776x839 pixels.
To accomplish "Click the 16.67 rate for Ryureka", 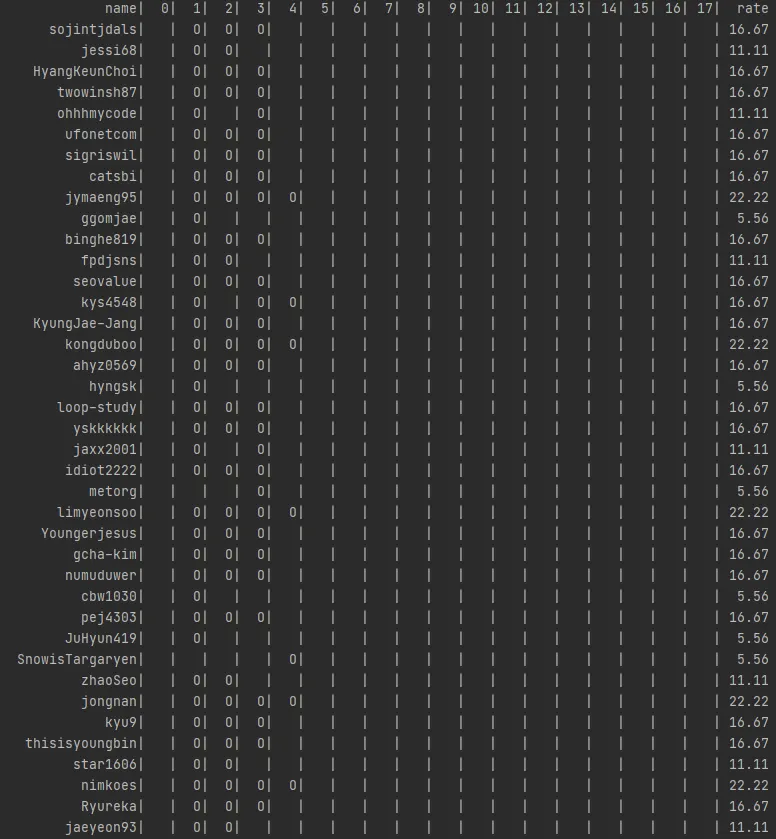I will pos(749,806).
